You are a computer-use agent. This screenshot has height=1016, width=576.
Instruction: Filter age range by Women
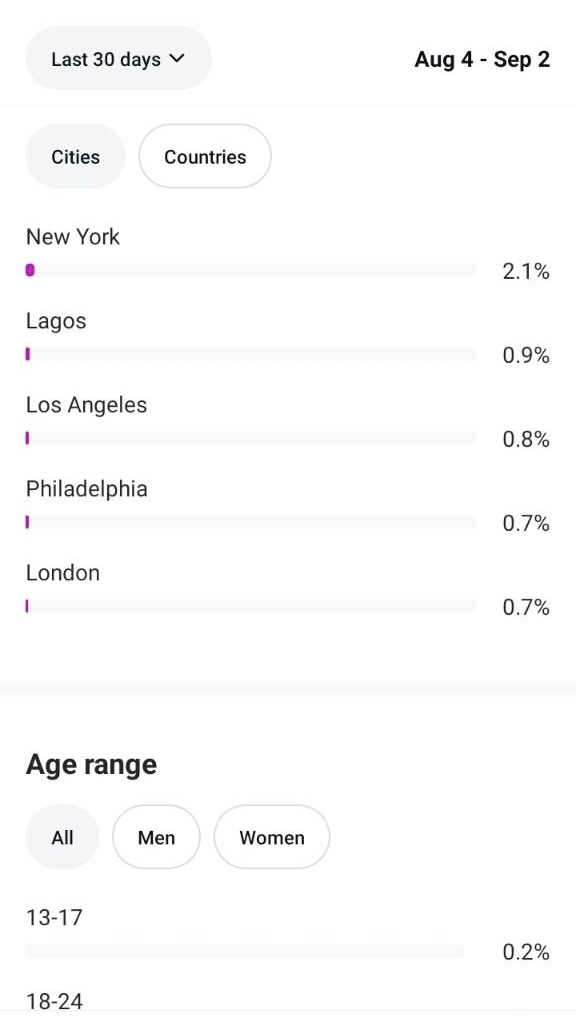[271, 837]
